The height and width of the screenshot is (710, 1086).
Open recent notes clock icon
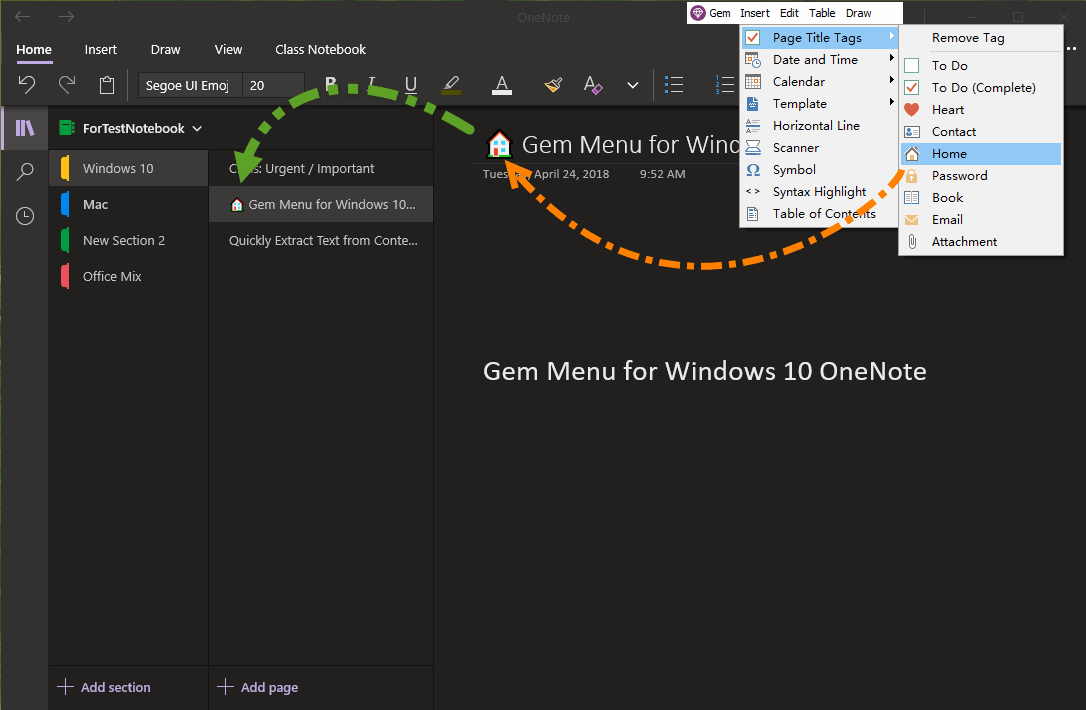click(x=25, y=216)
